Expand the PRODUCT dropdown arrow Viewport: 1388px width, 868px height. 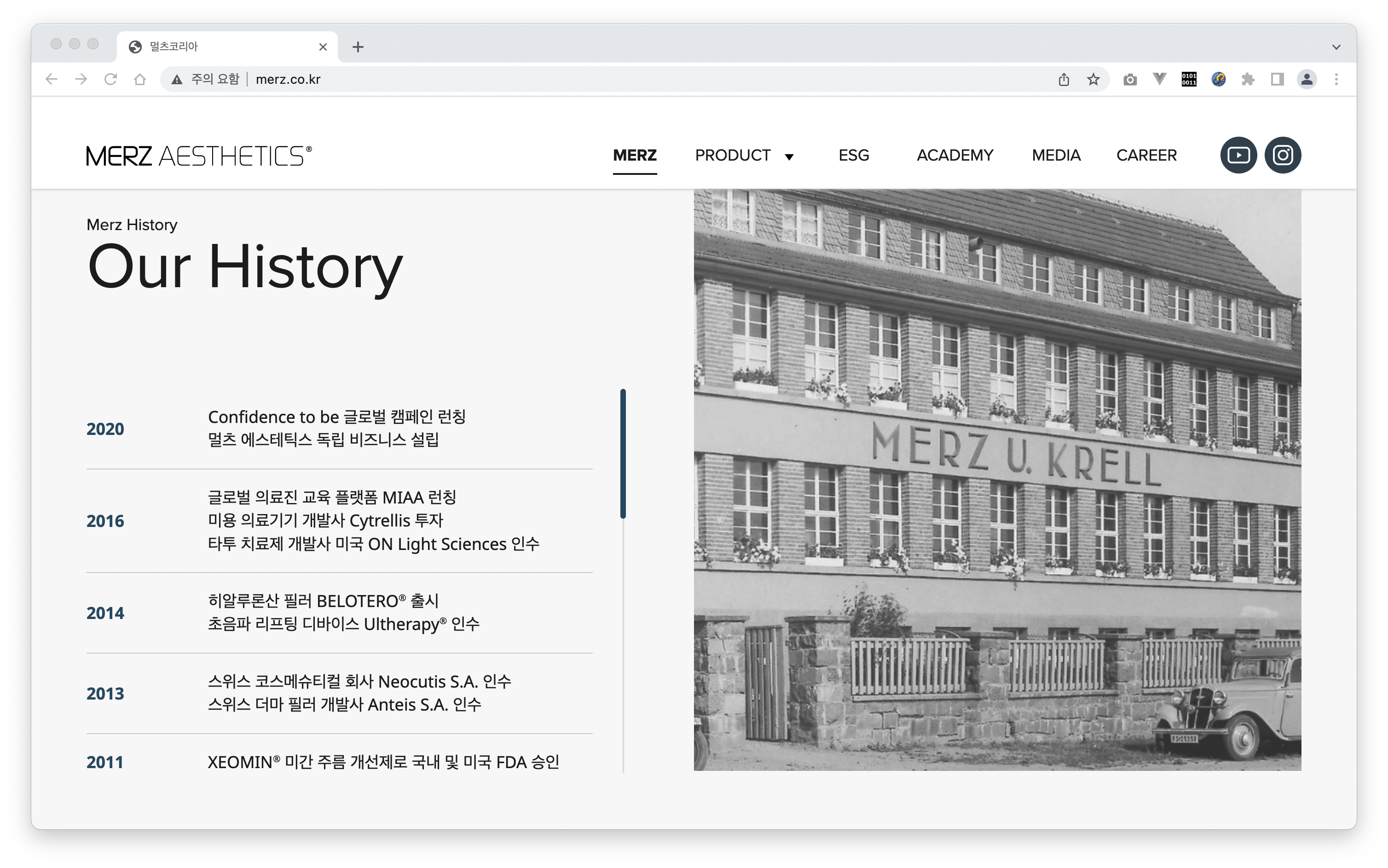(x=789, y=157)
